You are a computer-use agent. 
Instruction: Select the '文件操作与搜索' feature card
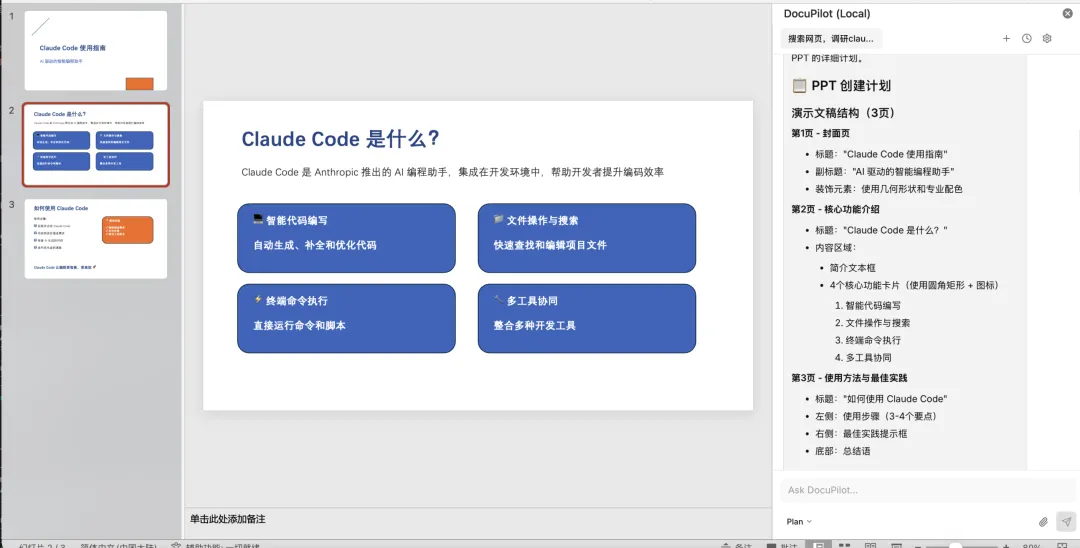[587, 238]
